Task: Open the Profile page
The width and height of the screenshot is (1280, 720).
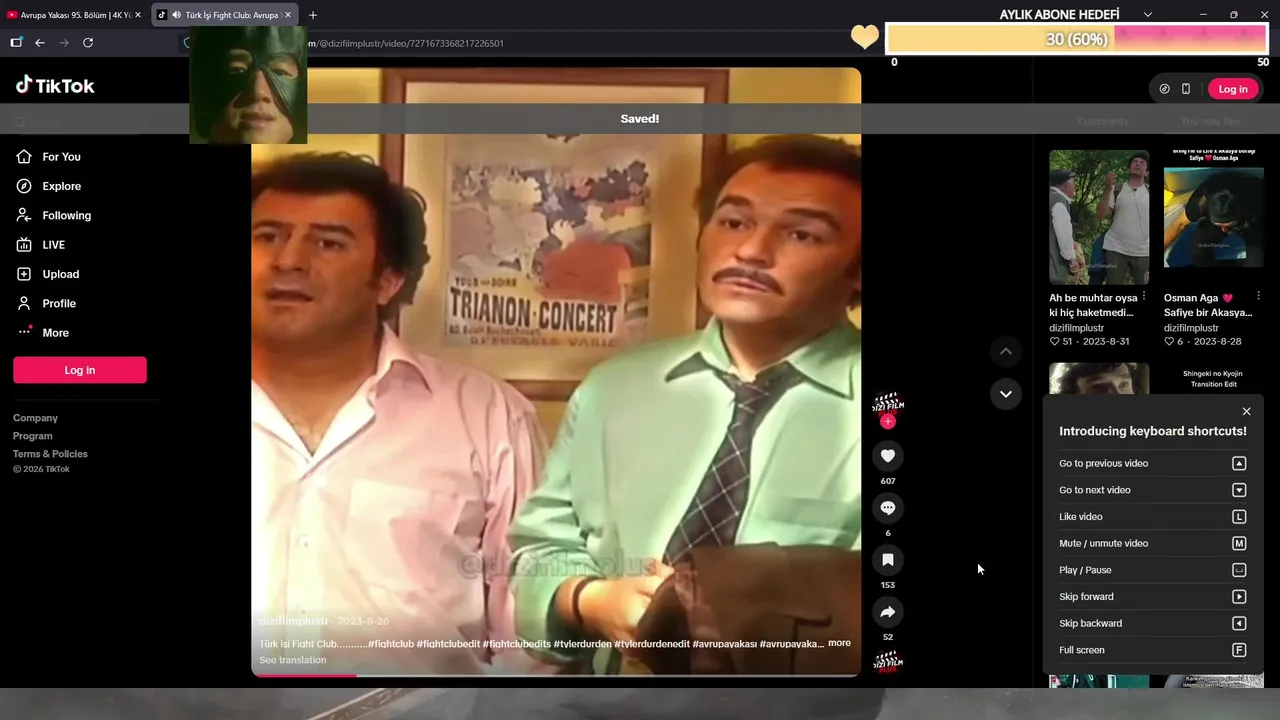Action: tap(58, 303)
